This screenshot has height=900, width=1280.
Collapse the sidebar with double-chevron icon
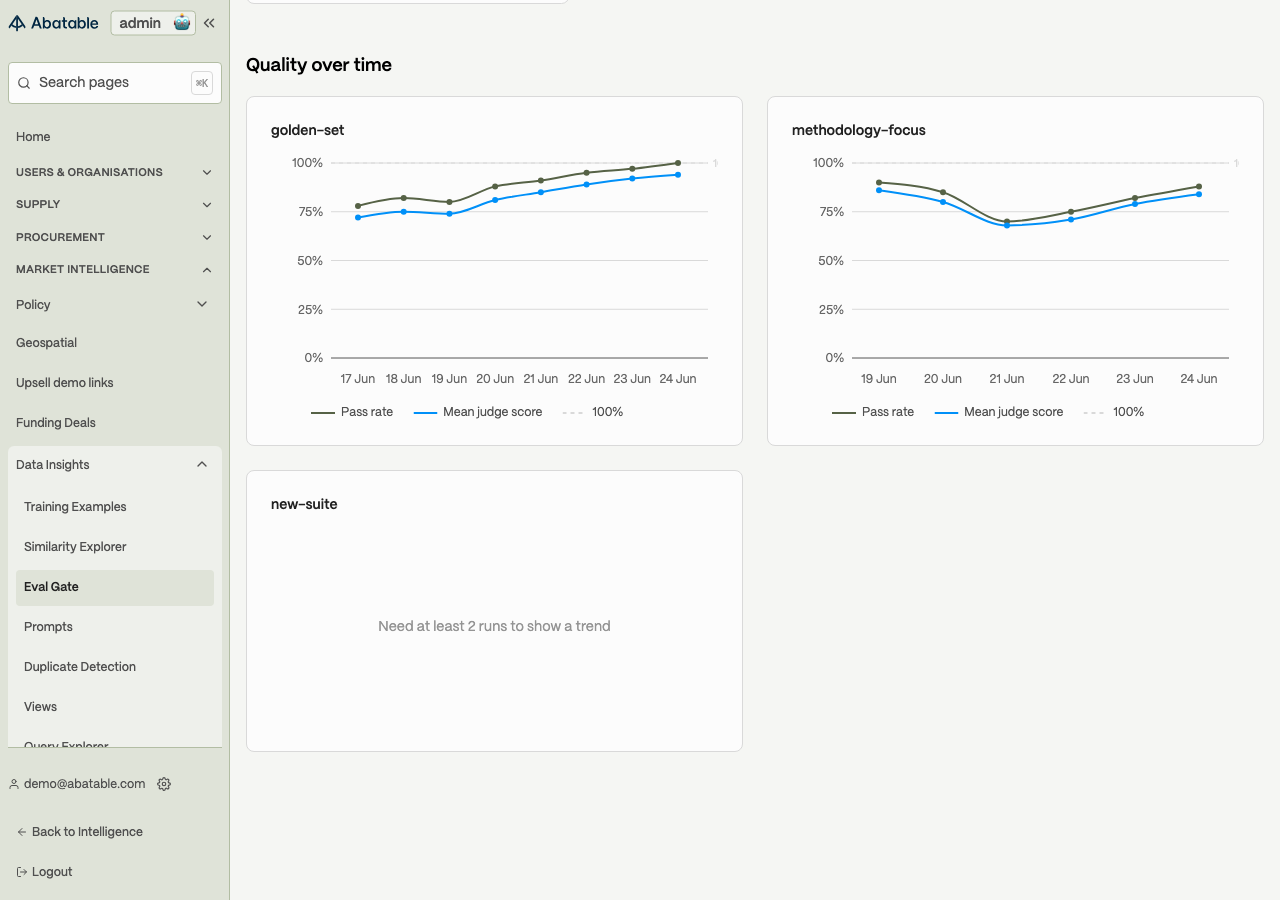[209, 23]
